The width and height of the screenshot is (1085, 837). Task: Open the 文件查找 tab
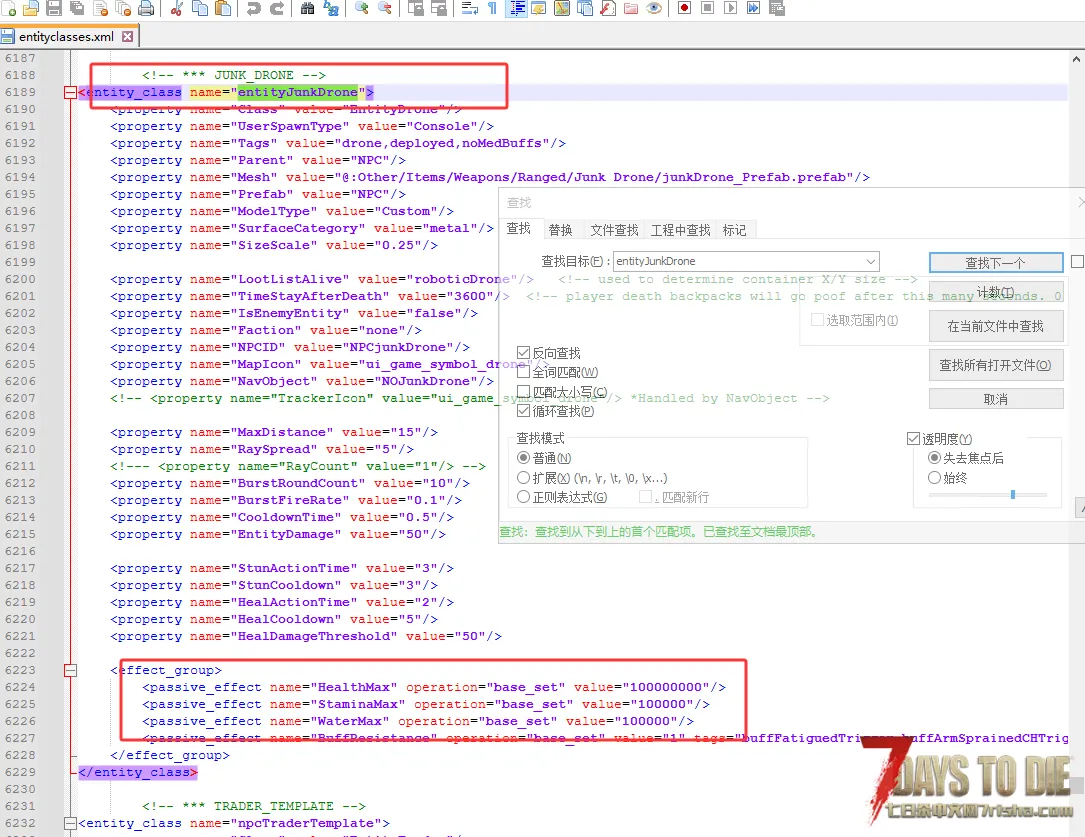pos(614,230)
